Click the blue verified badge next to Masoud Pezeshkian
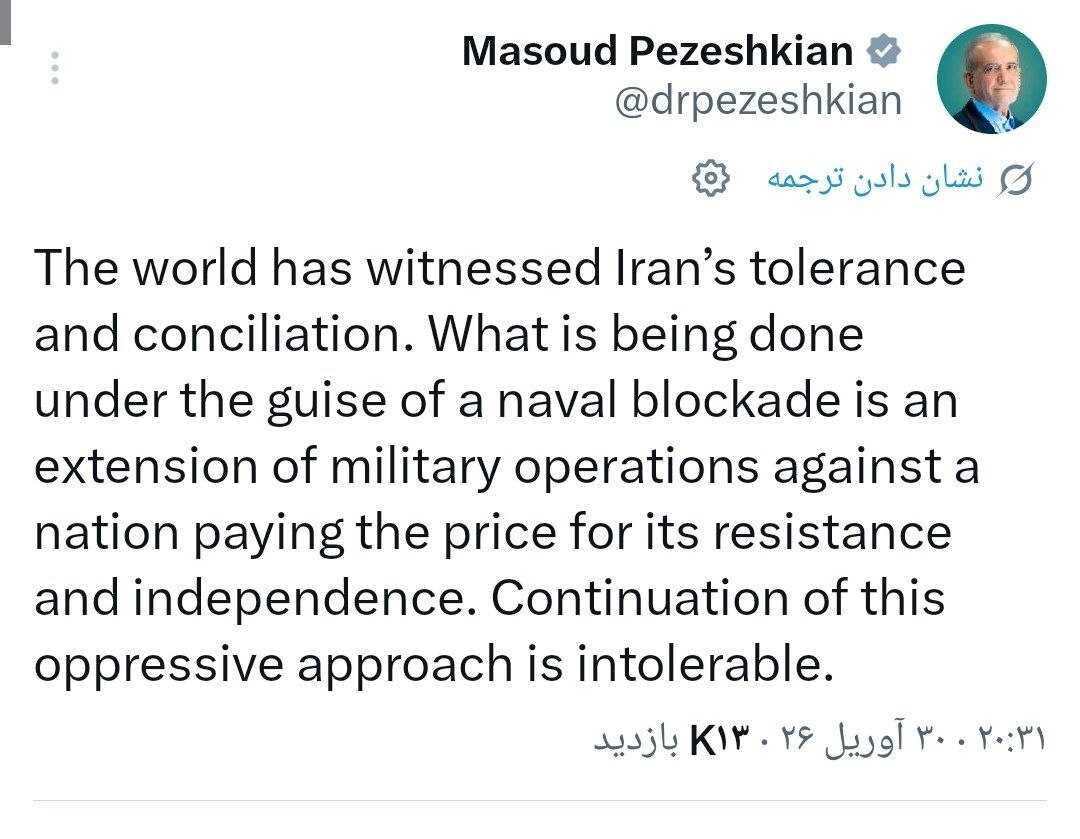Image resolution: width=1080 pixels, height=839 pixels. [884, 48]
